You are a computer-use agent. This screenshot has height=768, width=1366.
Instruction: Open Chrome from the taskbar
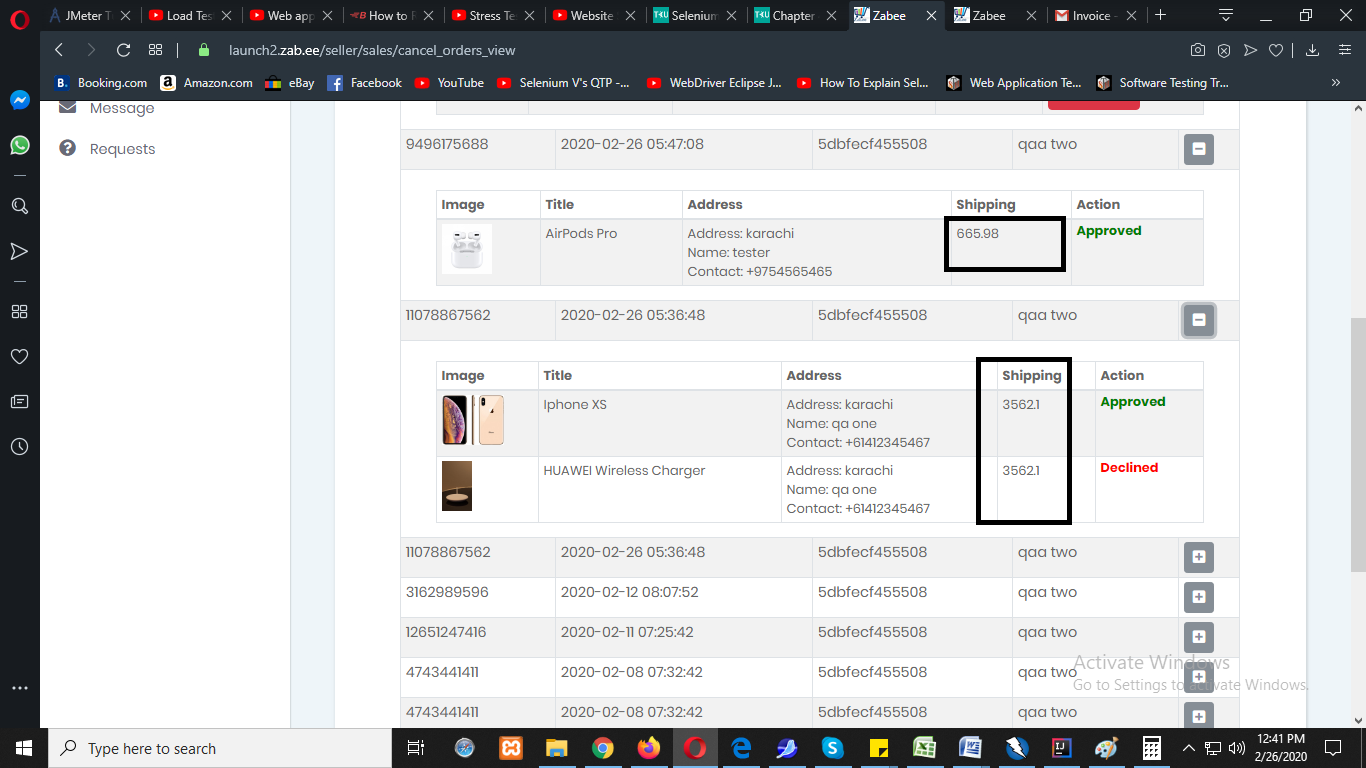click(x=602, y=748)
